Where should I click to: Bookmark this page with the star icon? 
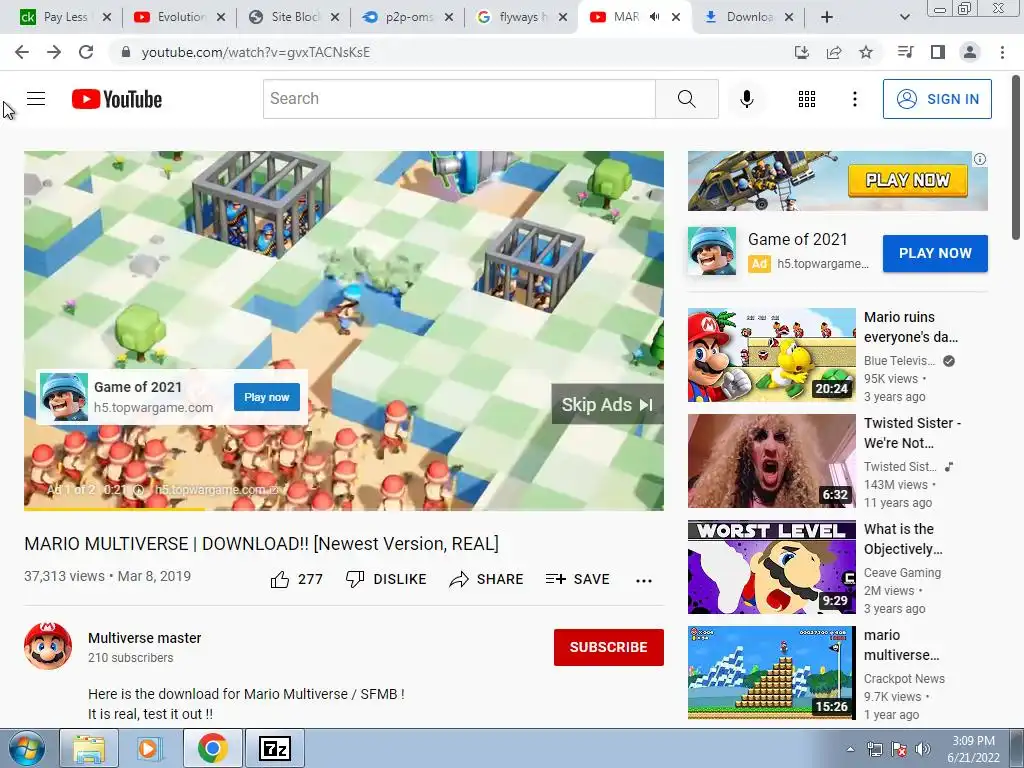[866, 52]
